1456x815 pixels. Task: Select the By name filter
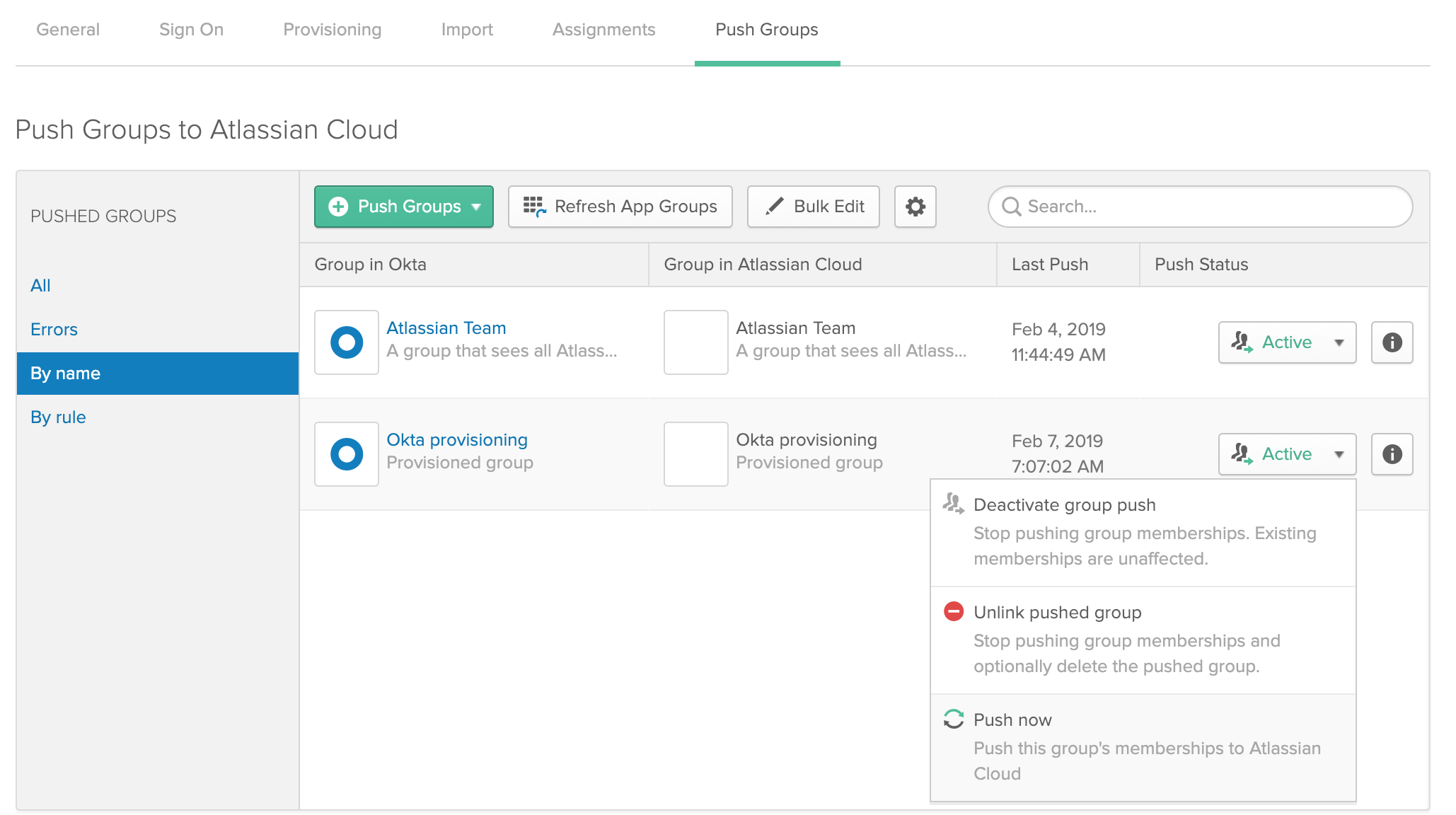pos(158,374)
